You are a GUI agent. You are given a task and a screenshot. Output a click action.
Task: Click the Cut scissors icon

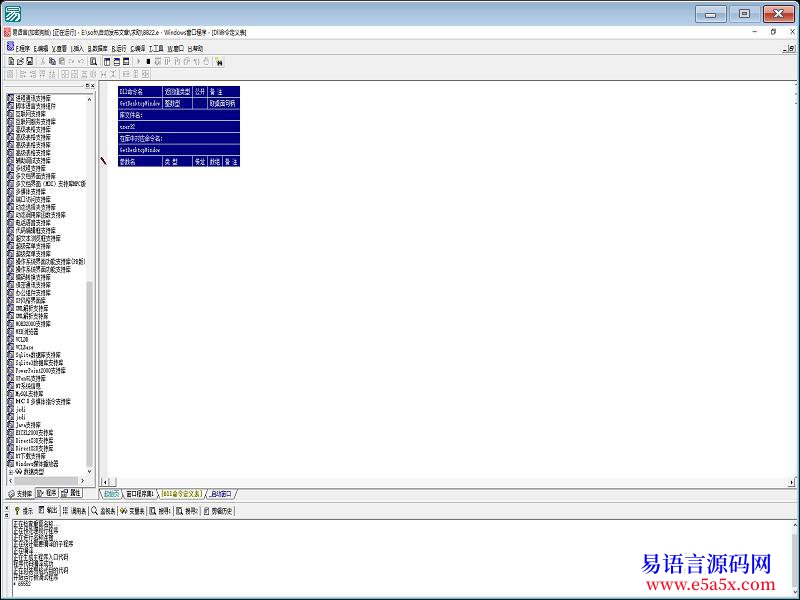pyautogui.click(x=43, y=61)
